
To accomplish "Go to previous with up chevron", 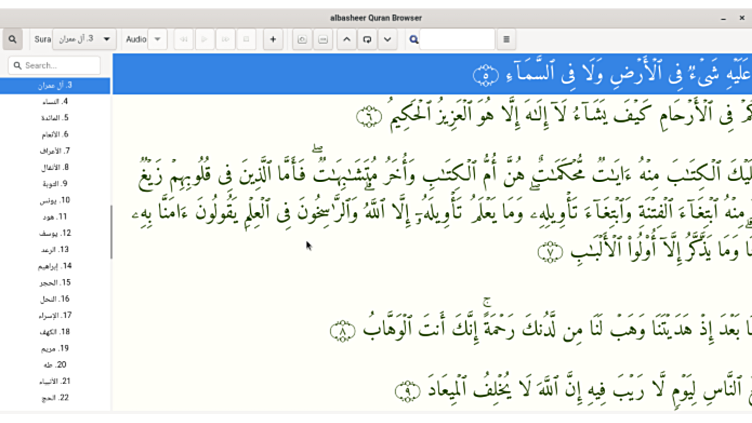I will (x=347, y=39).
